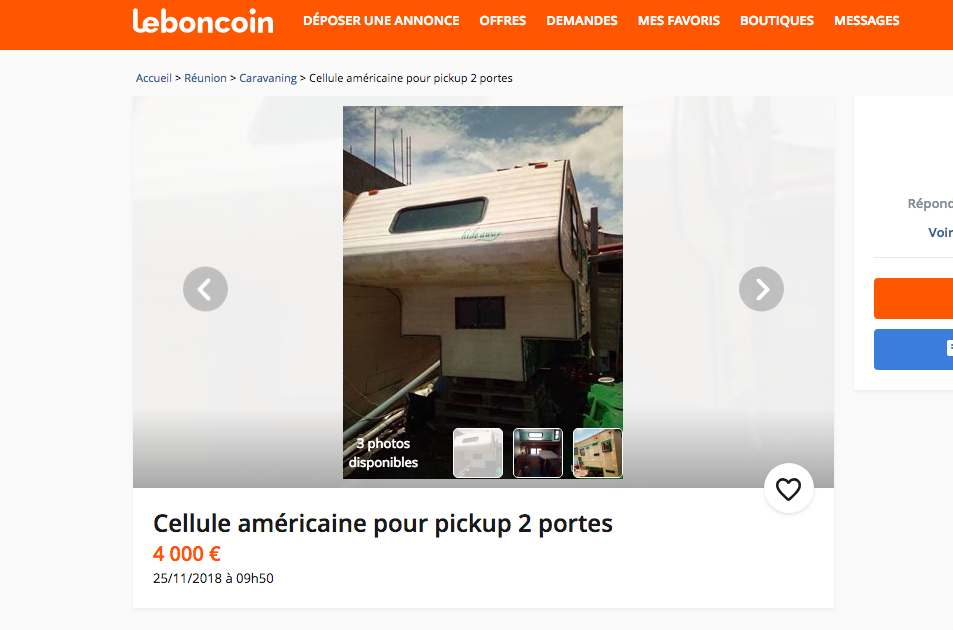
Task: Go to the Offres section
Action: pyautogui.click(x=503, y=21)
